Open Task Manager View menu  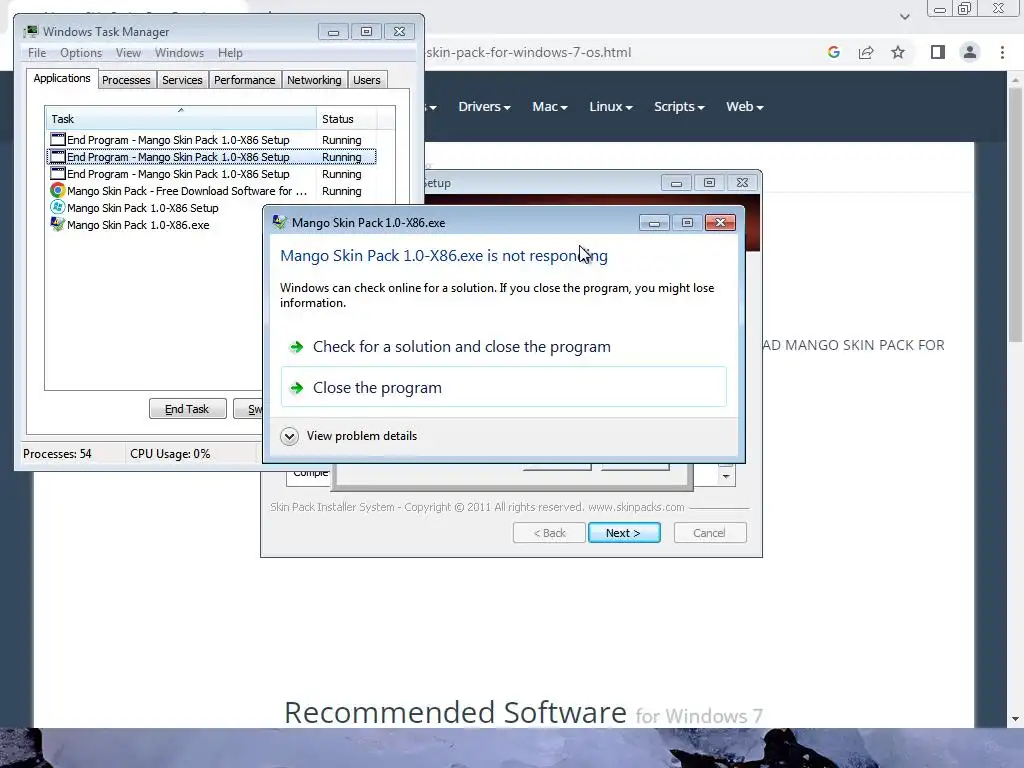tap(128, 53)
